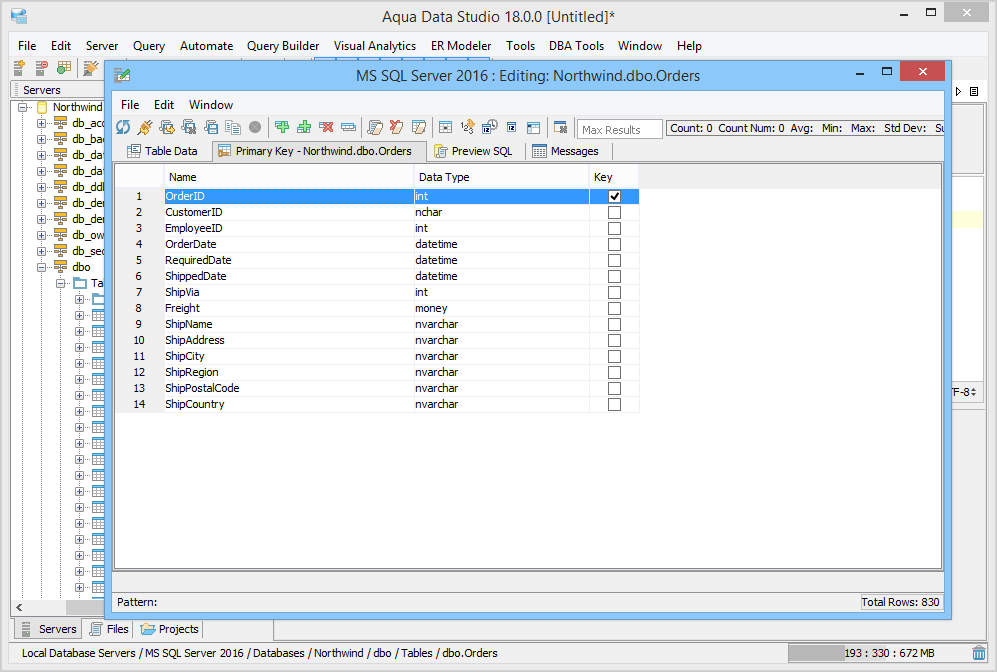Click the refresh icon in editor toolbar
This screenshot has height=672, width=997.
pos(123,127)
